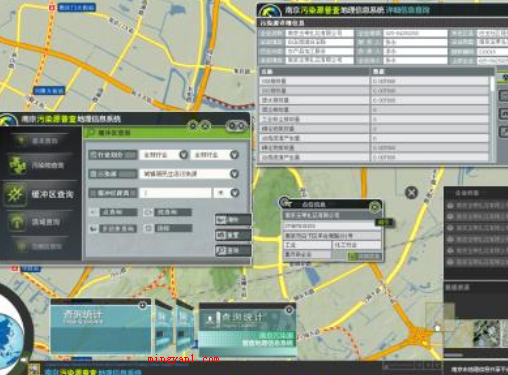Choose the line query draw tool

[168, 212]
